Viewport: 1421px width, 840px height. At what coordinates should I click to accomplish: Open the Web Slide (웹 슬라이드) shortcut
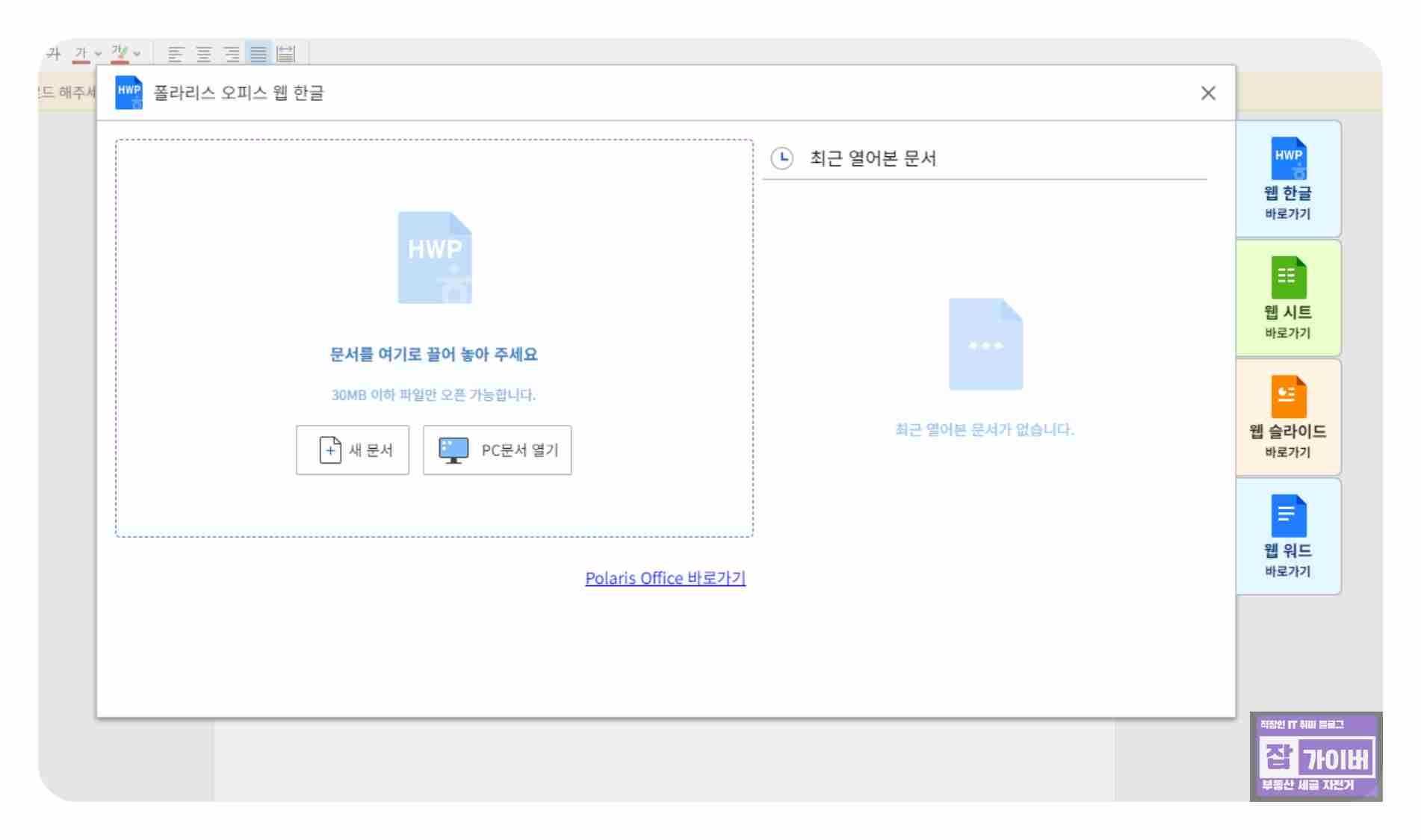point(1288,417)
